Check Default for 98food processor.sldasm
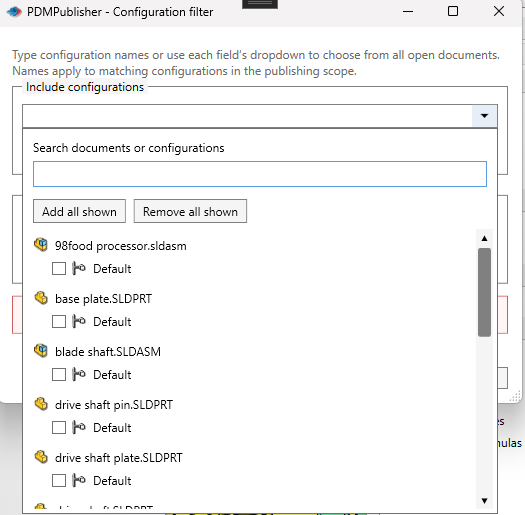Image resolution: width=525 pixels, height=515 pixels. pos(59,269)
